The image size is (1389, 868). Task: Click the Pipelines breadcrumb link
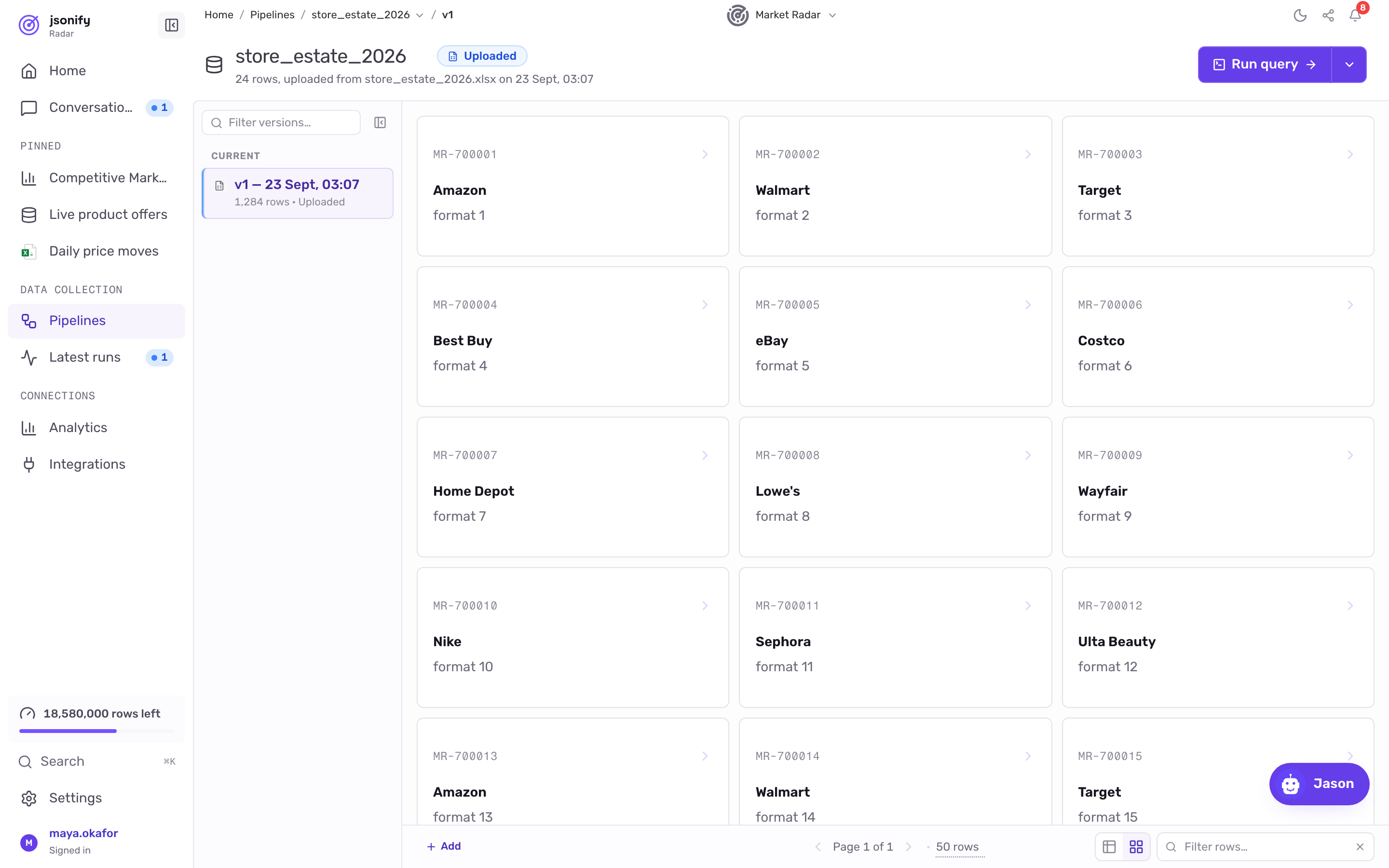272,15
